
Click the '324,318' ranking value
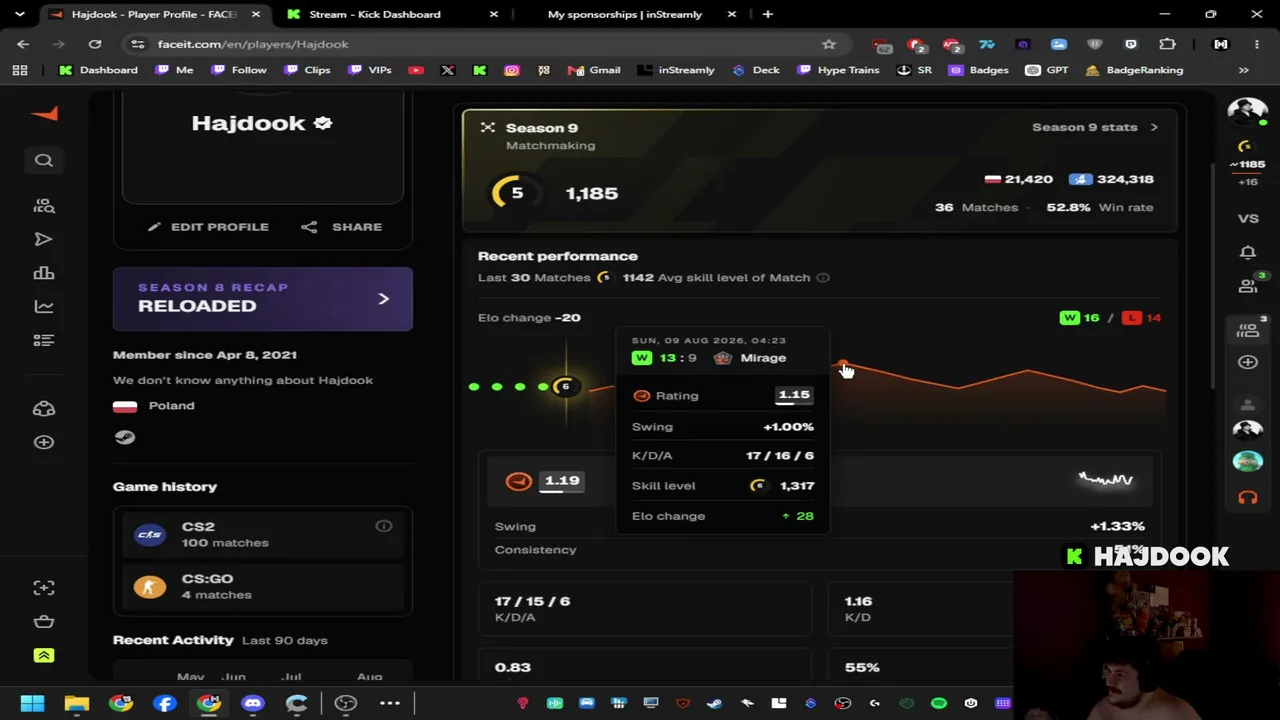click(1125, 179)
